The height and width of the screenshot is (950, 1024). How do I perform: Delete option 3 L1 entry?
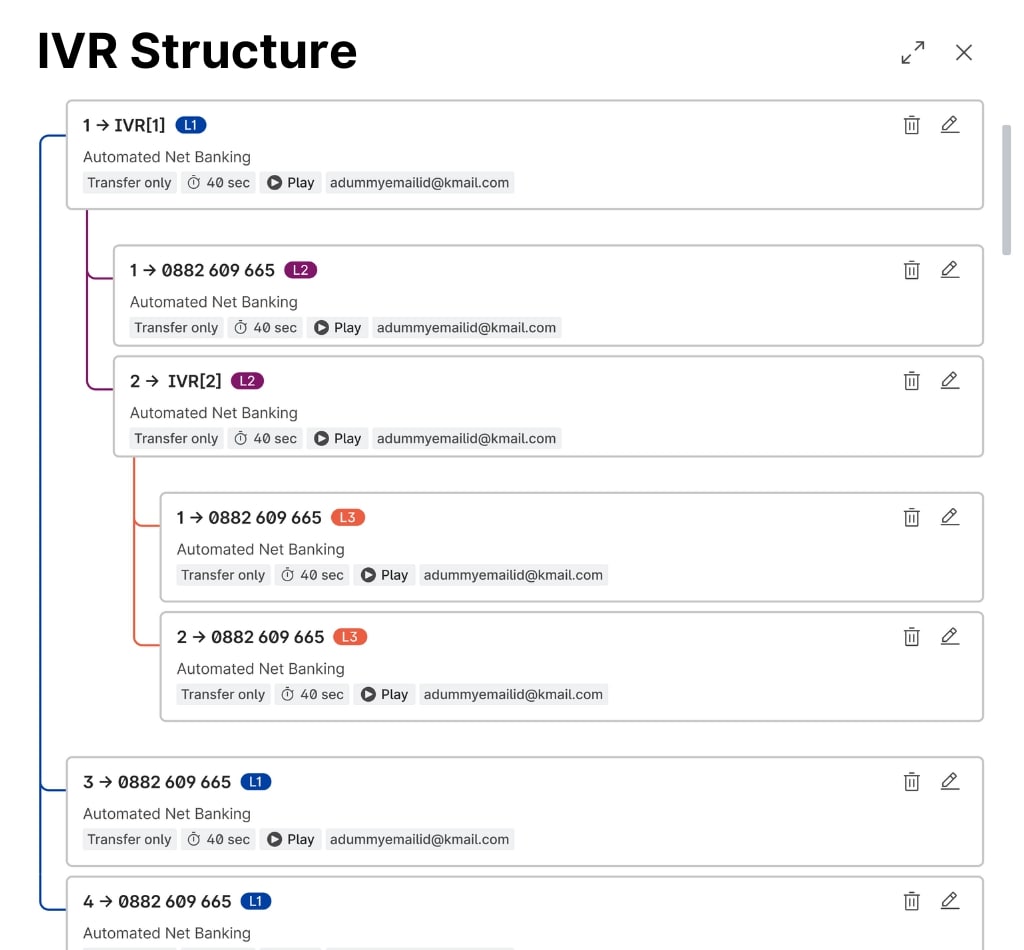911,782
